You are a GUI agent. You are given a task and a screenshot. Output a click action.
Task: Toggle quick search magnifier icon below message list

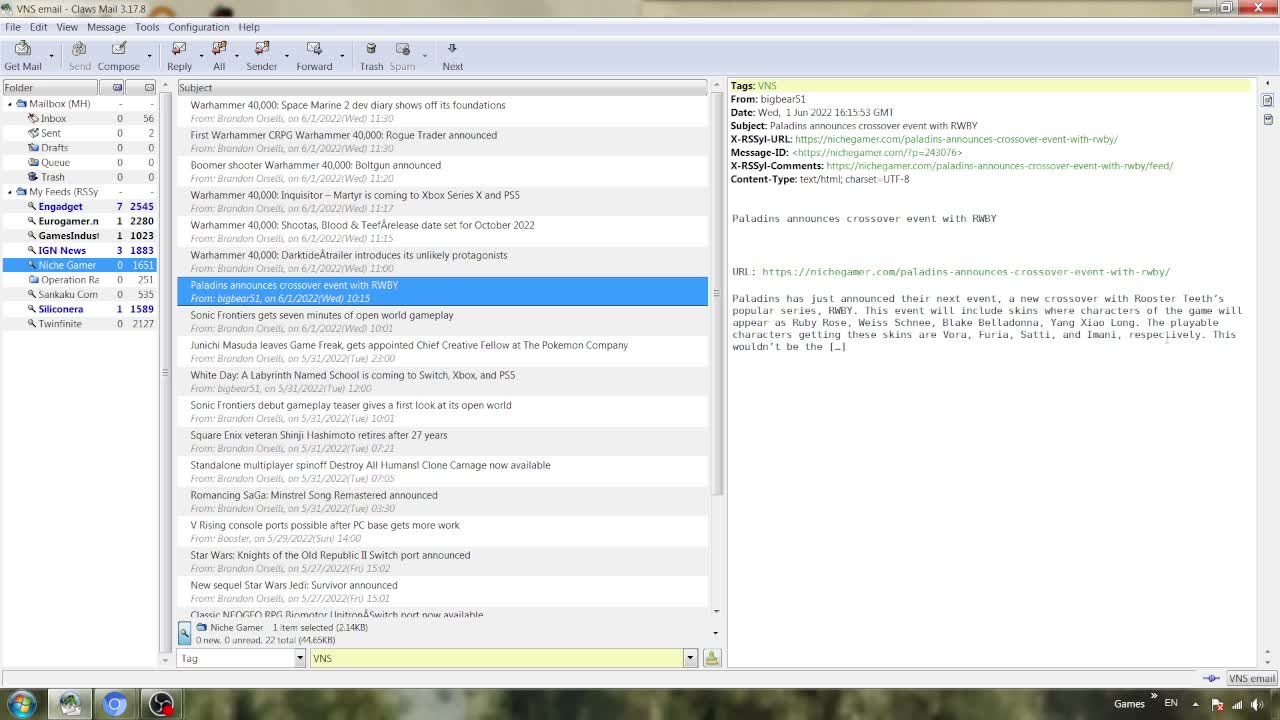tap(185, 632)
